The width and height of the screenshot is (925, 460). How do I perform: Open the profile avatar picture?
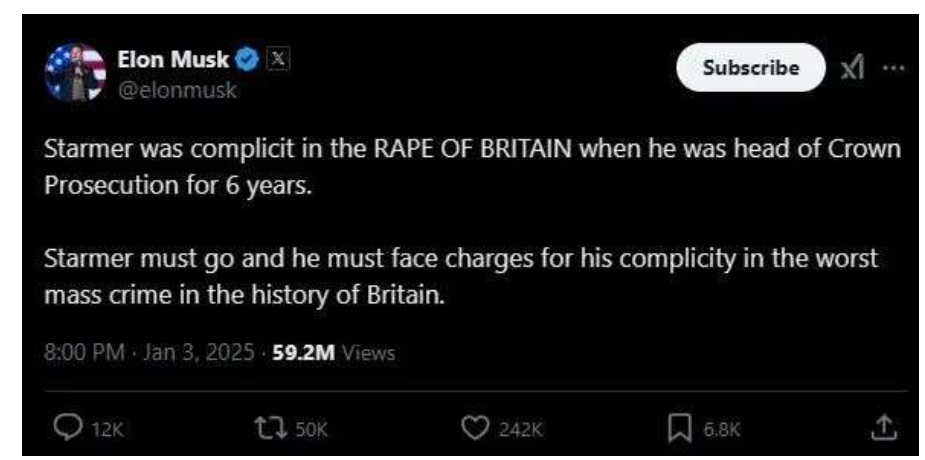point(75,73)
